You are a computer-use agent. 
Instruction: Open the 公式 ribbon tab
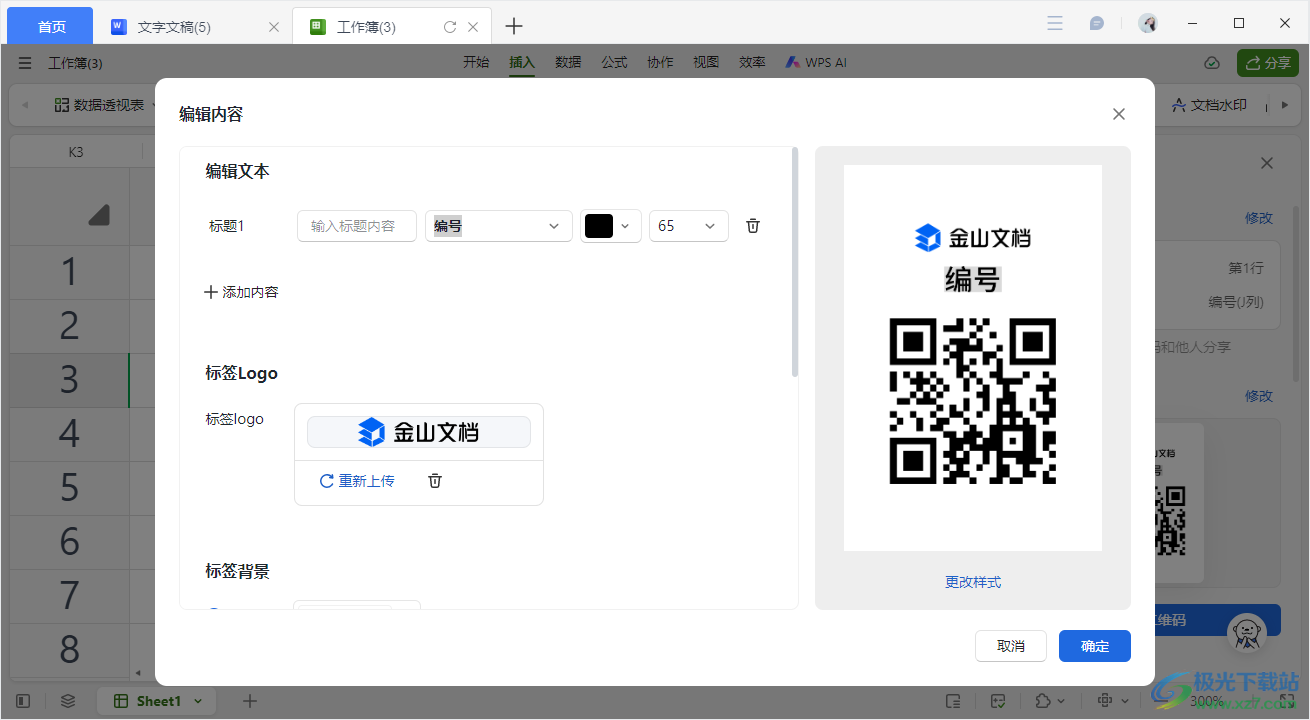[x=614, y=62]
